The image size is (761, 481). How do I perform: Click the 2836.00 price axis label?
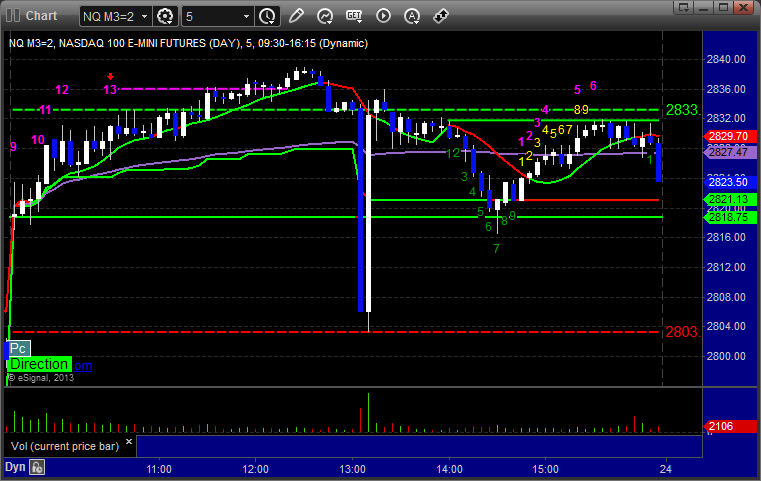726,89
